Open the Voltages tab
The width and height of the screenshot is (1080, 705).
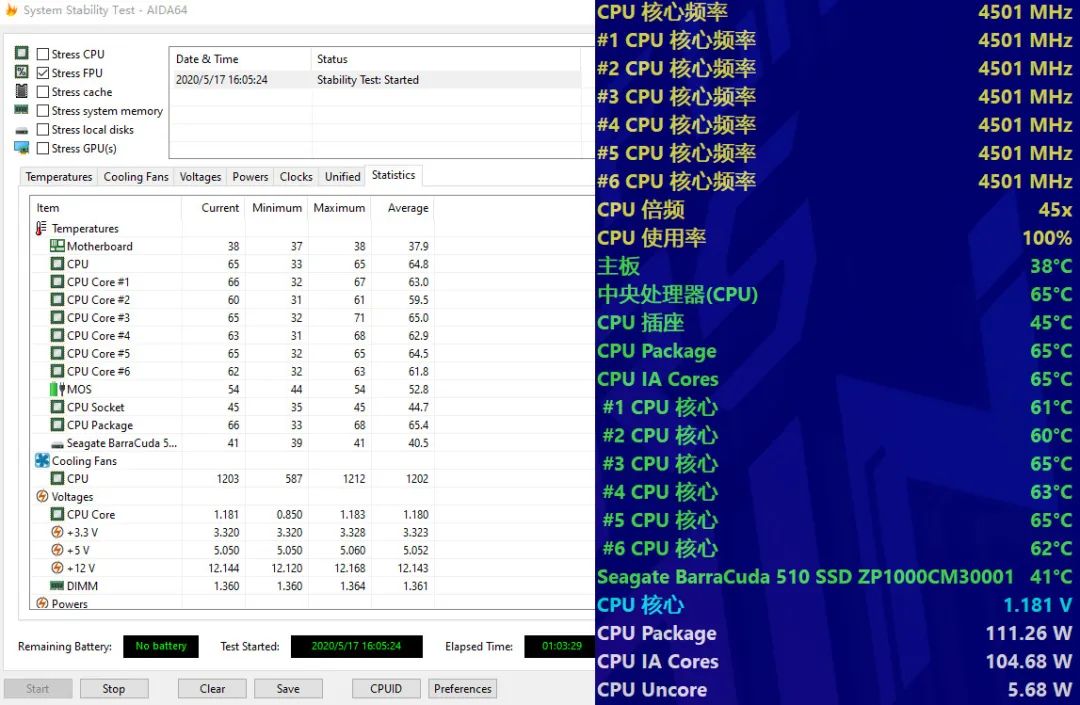200,177
